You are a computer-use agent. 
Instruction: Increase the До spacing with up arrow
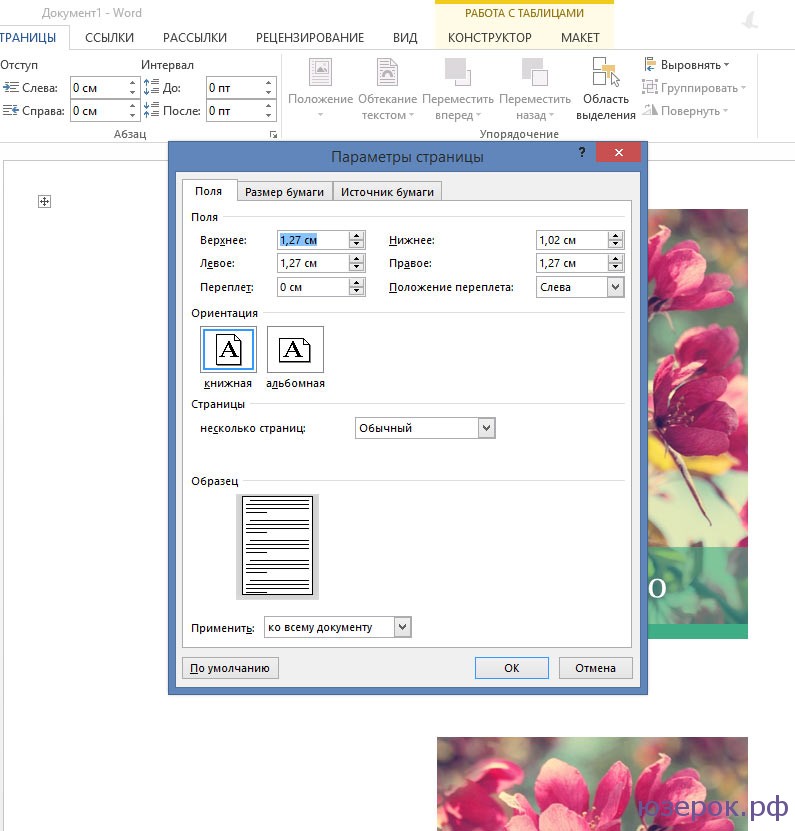[x=269, y=83]
